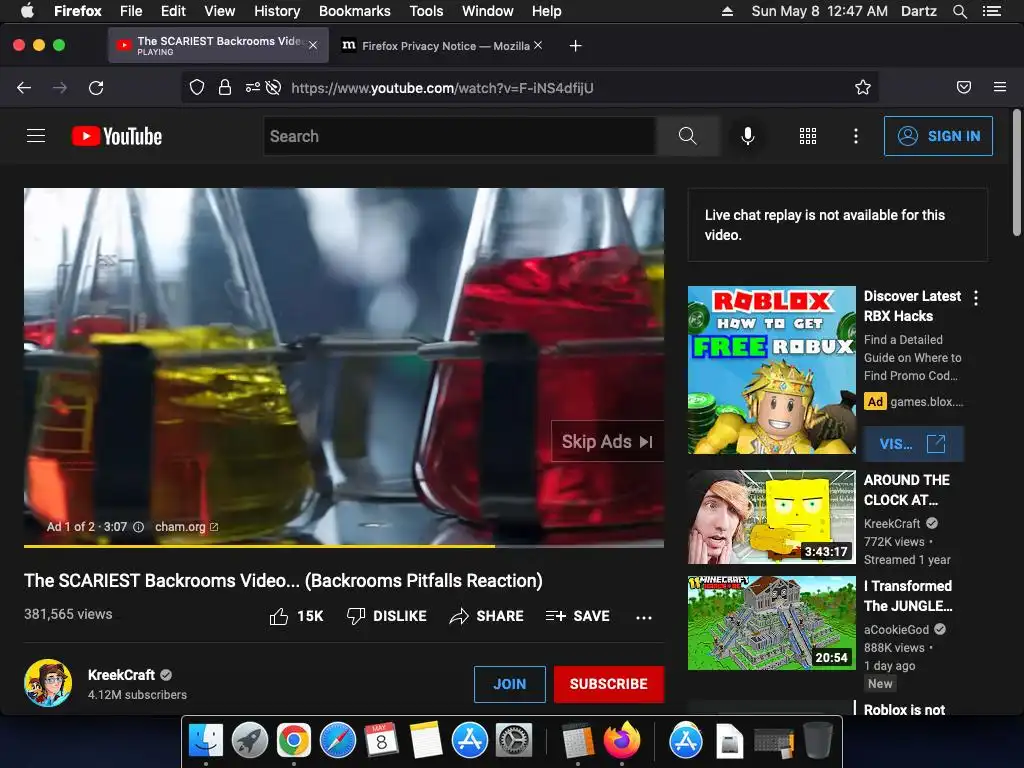Open the cham.org advertiser link

(x=186, y=527)
